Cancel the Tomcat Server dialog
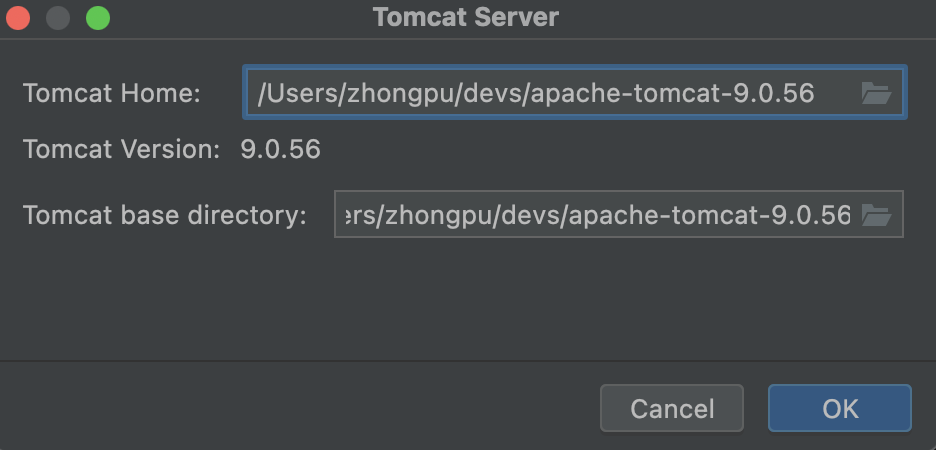The width and height of the screenshot is (936, 450). 671,408
